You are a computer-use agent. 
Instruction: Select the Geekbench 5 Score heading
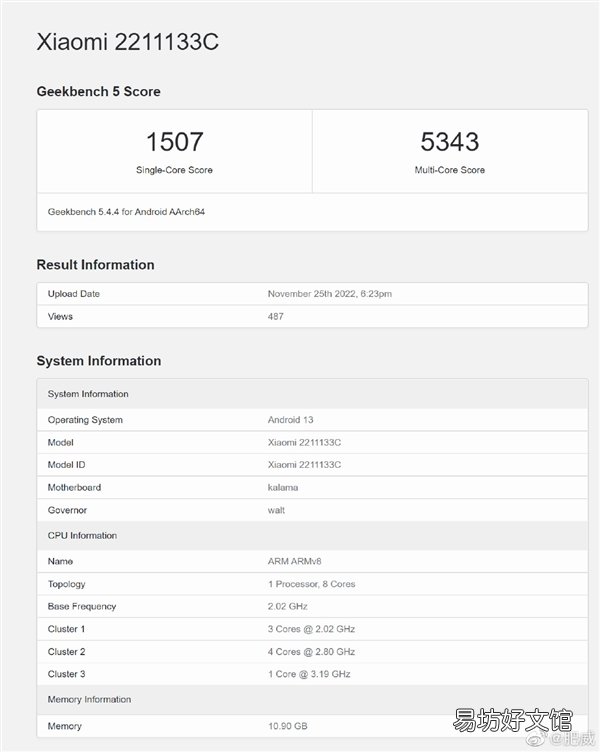[x=98, y=91]
